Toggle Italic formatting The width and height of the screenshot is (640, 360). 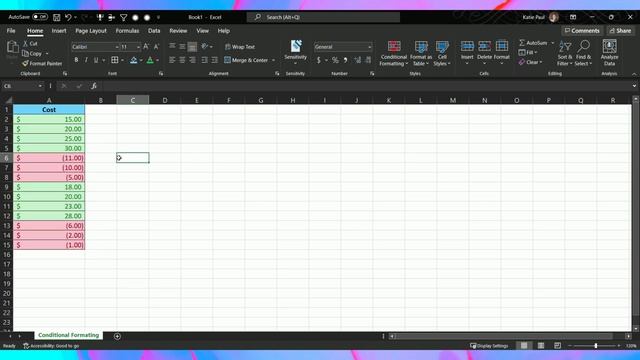[86, 60]
